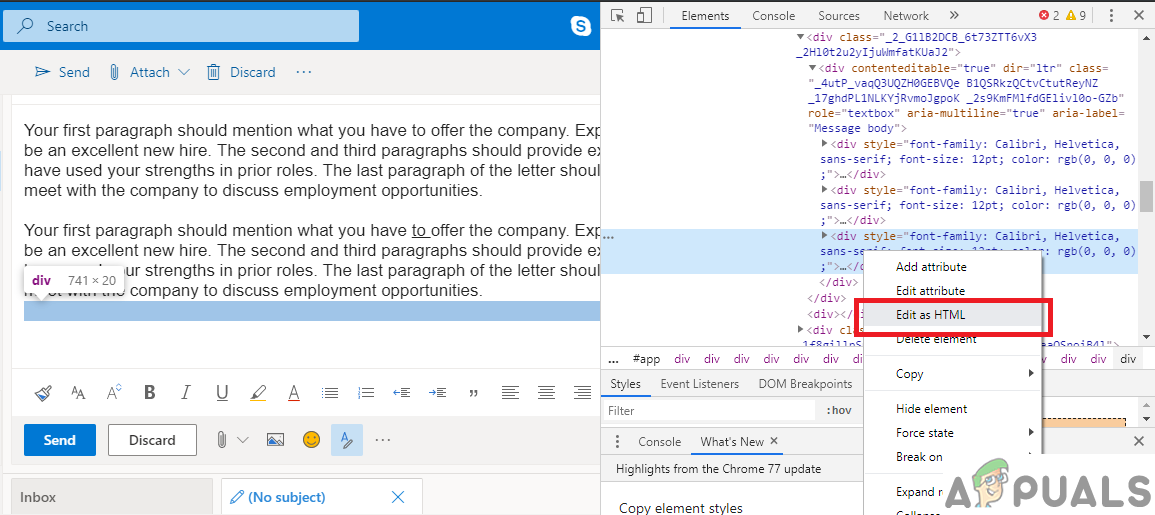Open attach options chevron beside paperclip
This screenshot has width=1155, height=515.
(242, 441)
